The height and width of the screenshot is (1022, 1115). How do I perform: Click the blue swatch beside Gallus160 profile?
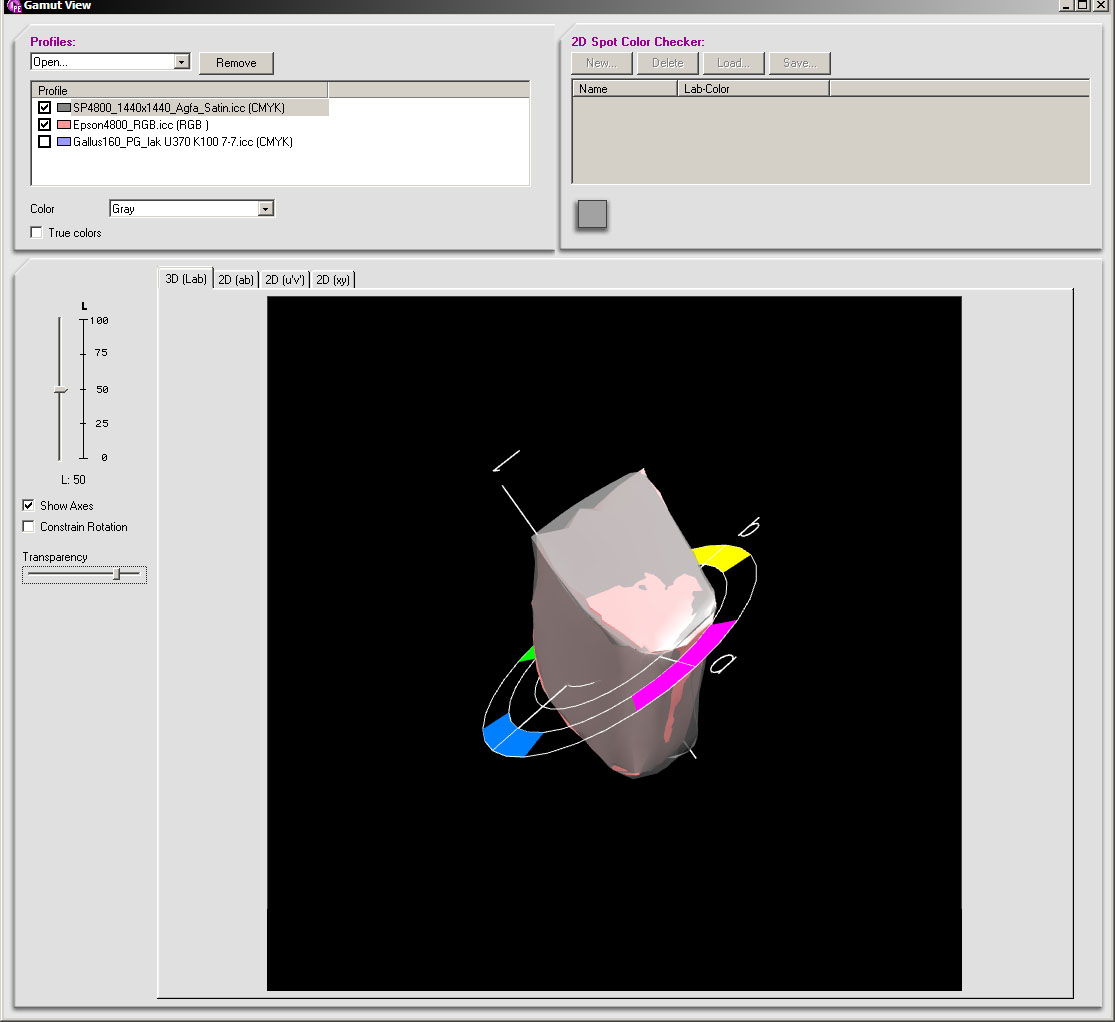click(x=64, y=142)
